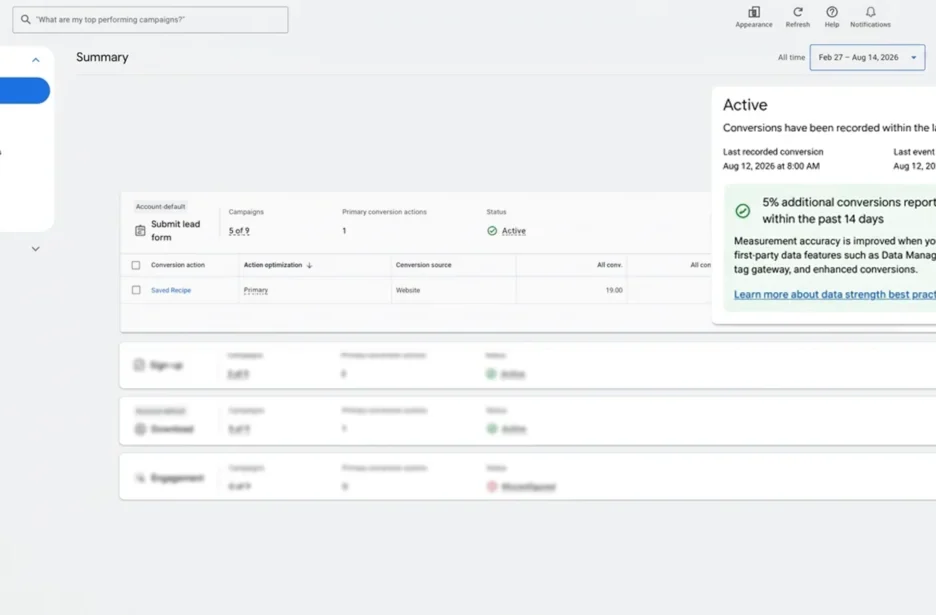936x615 pixels.
Task: Focus the top performing campaigns search field
Action: (x=150, y=20)
